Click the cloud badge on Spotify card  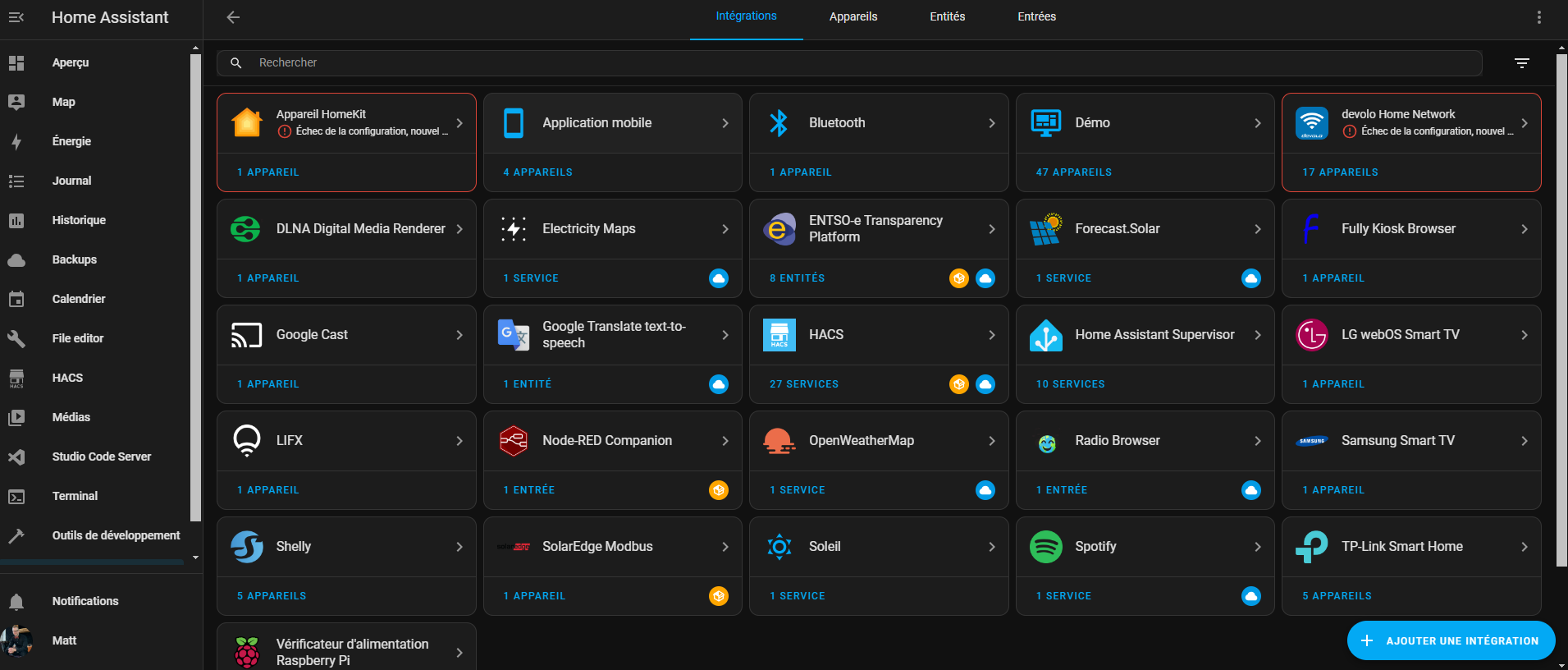1251,596
